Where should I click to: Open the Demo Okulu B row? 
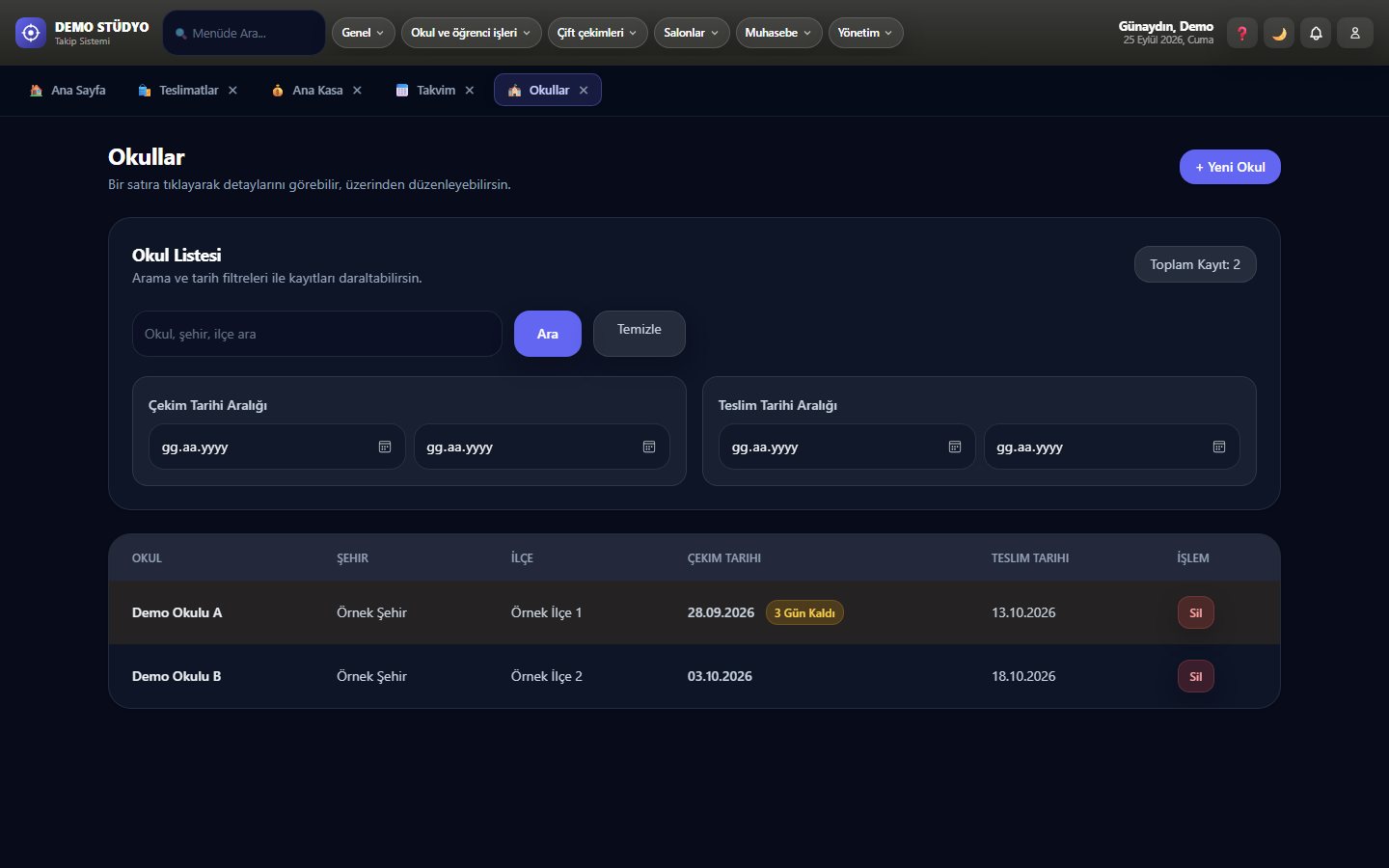(694, 676)
